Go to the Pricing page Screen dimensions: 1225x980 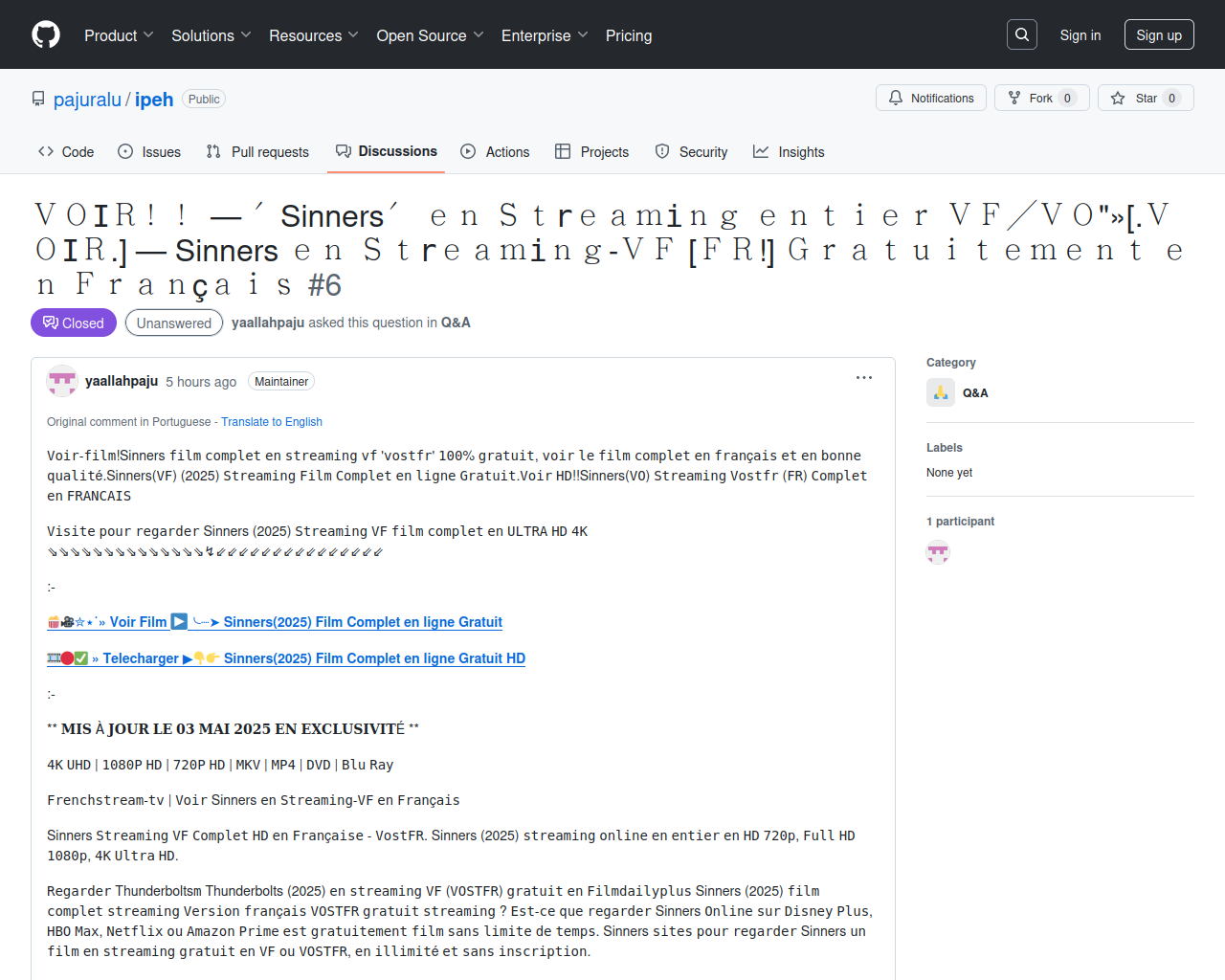point(629,35)
